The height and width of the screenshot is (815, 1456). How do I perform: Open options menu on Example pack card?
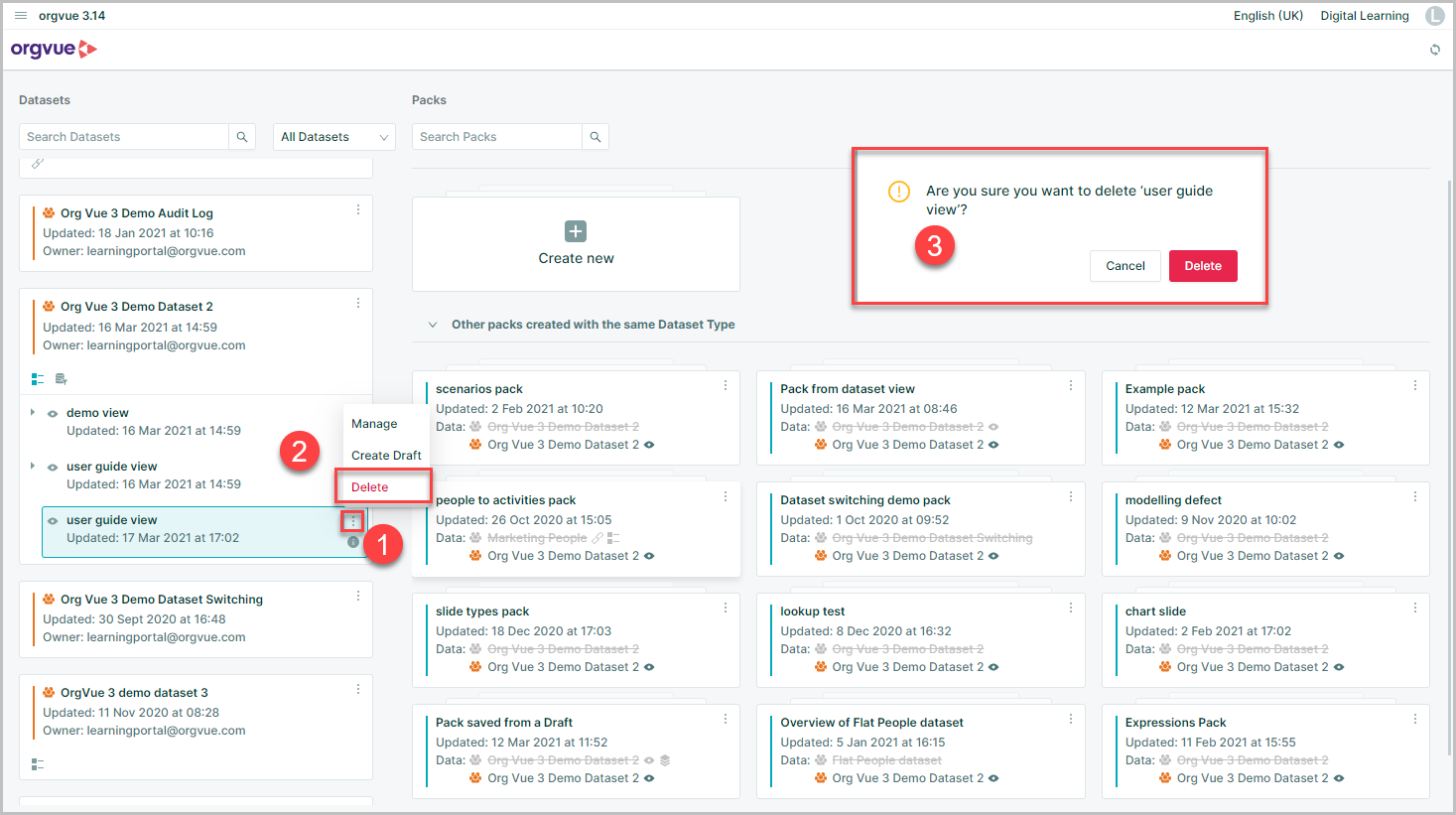[1415, 385]
